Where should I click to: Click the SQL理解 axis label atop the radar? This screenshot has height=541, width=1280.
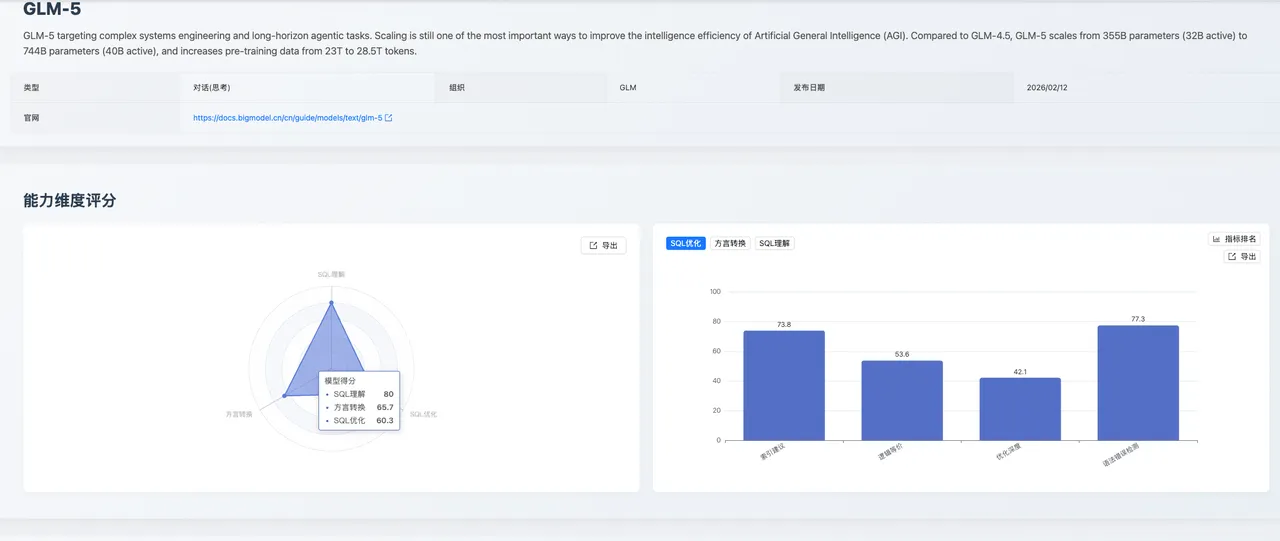pyautogui.click(x=331, y=273)
